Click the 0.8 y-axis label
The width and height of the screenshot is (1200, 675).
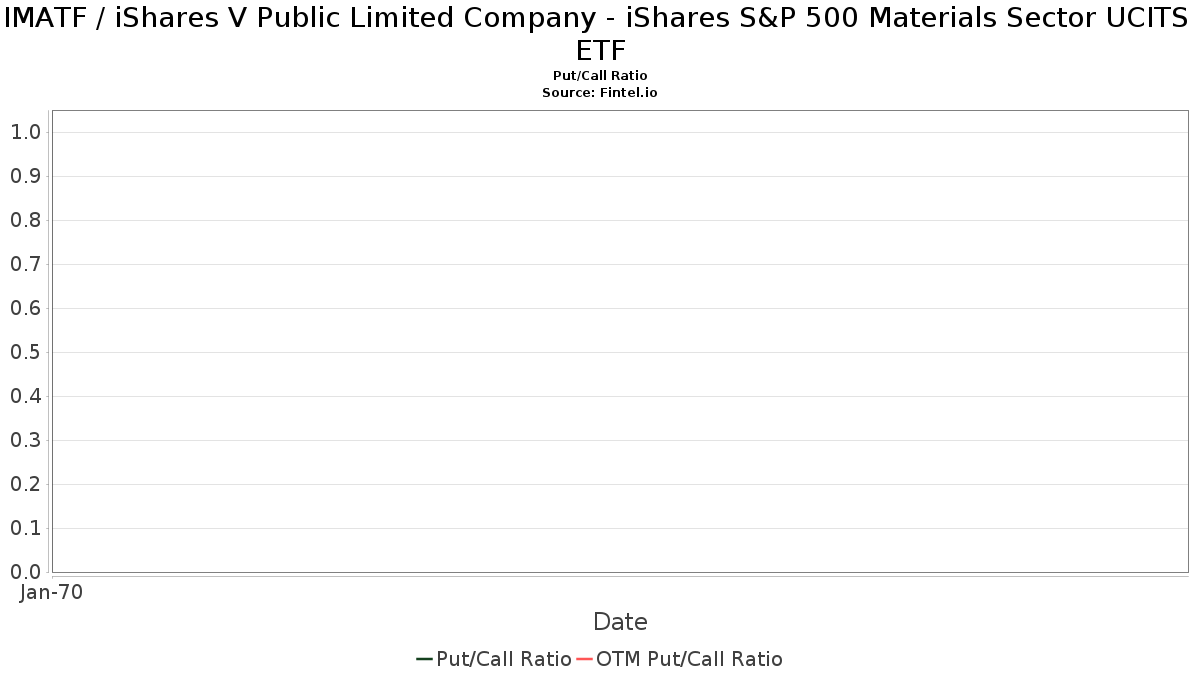[x=25, y=220]
